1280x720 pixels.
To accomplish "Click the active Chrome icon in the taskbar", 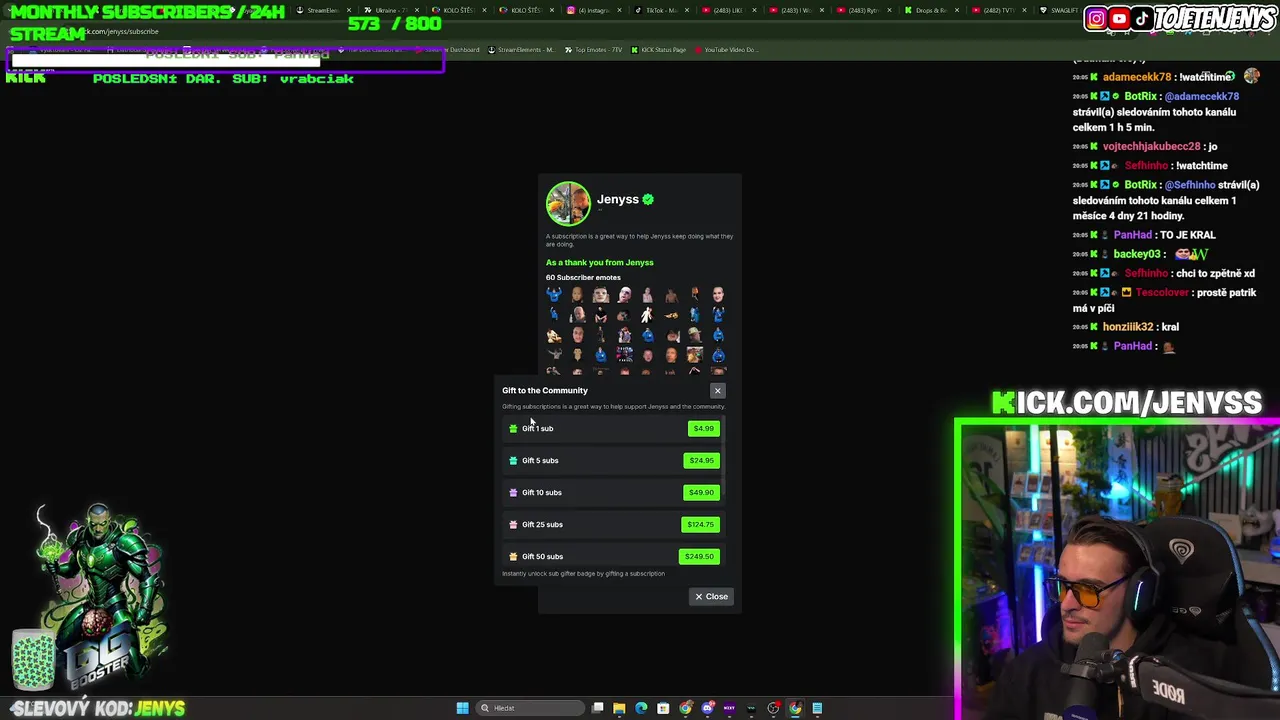I will tap(795, 708).
